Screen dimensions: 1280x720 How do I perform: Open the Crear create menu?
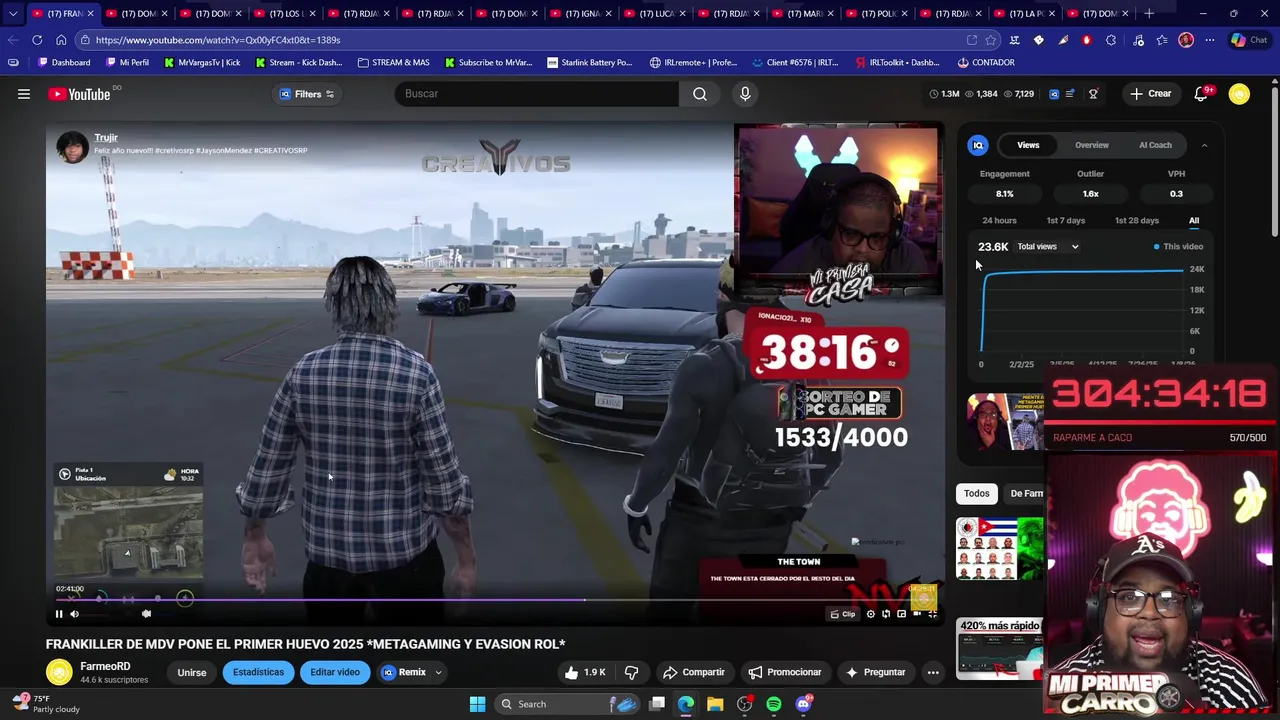tap(1151, 94)
